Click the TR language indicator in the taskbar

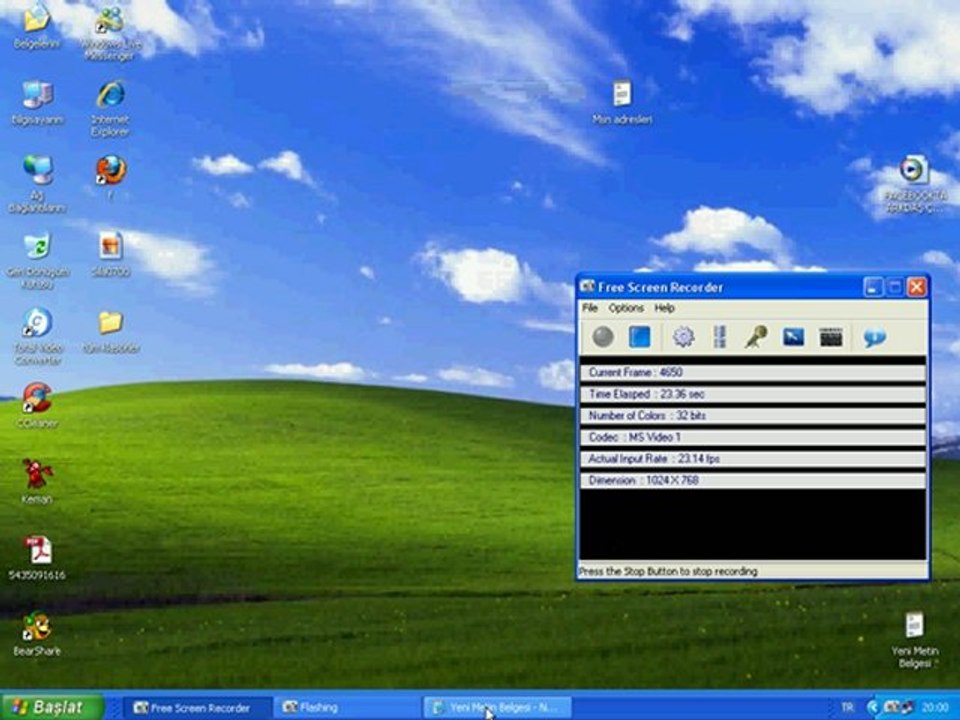click(847, 708)
